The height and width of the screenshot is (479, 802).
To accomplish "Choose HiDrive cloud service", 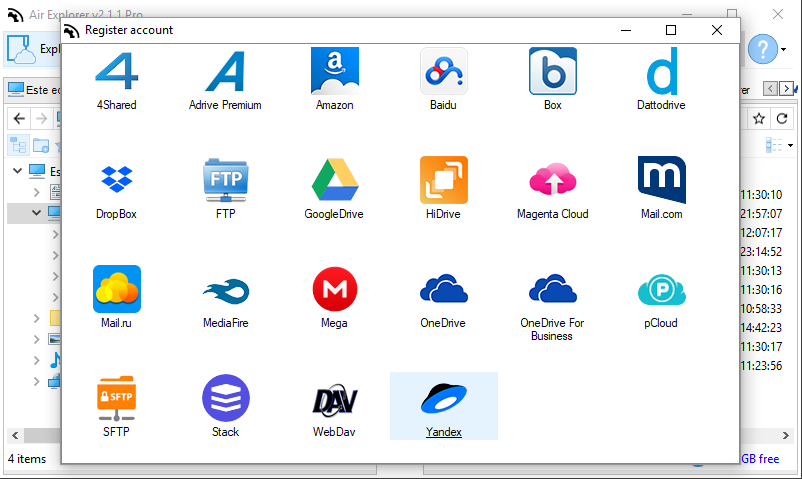I will [443, 188].
